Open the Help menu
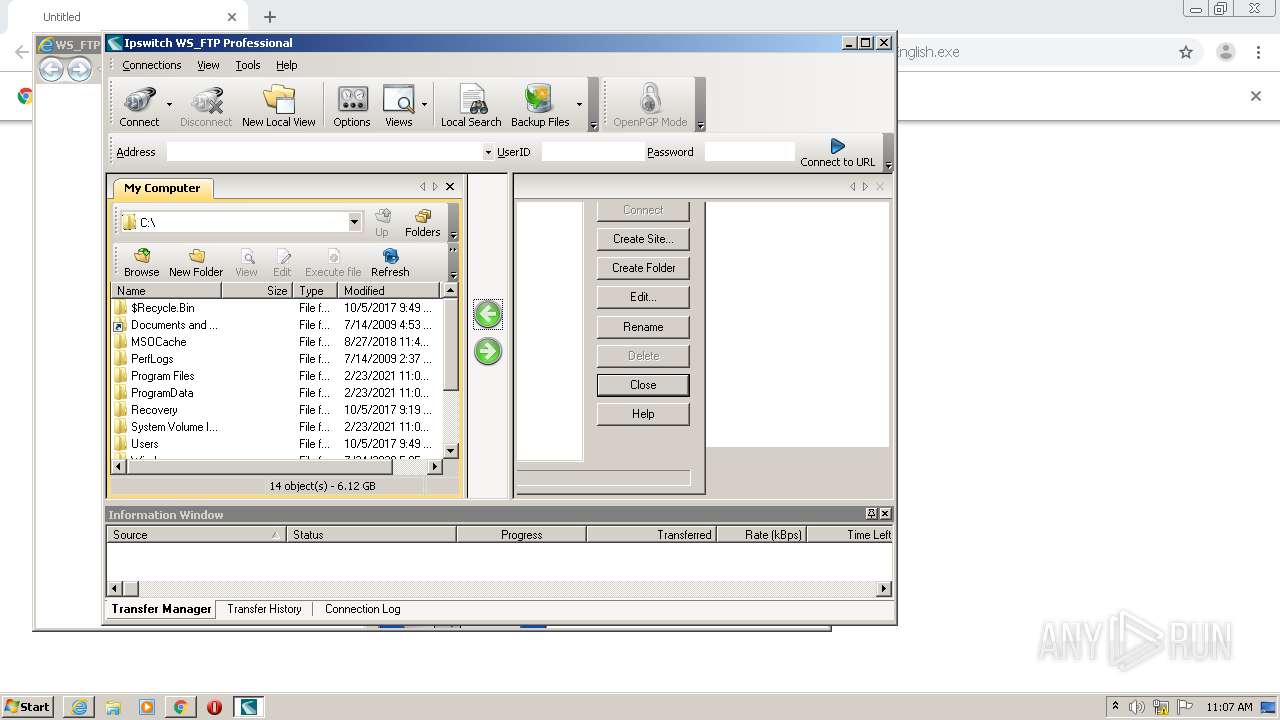The height and width of the screenshot is (720, 1280). (287, 65)
